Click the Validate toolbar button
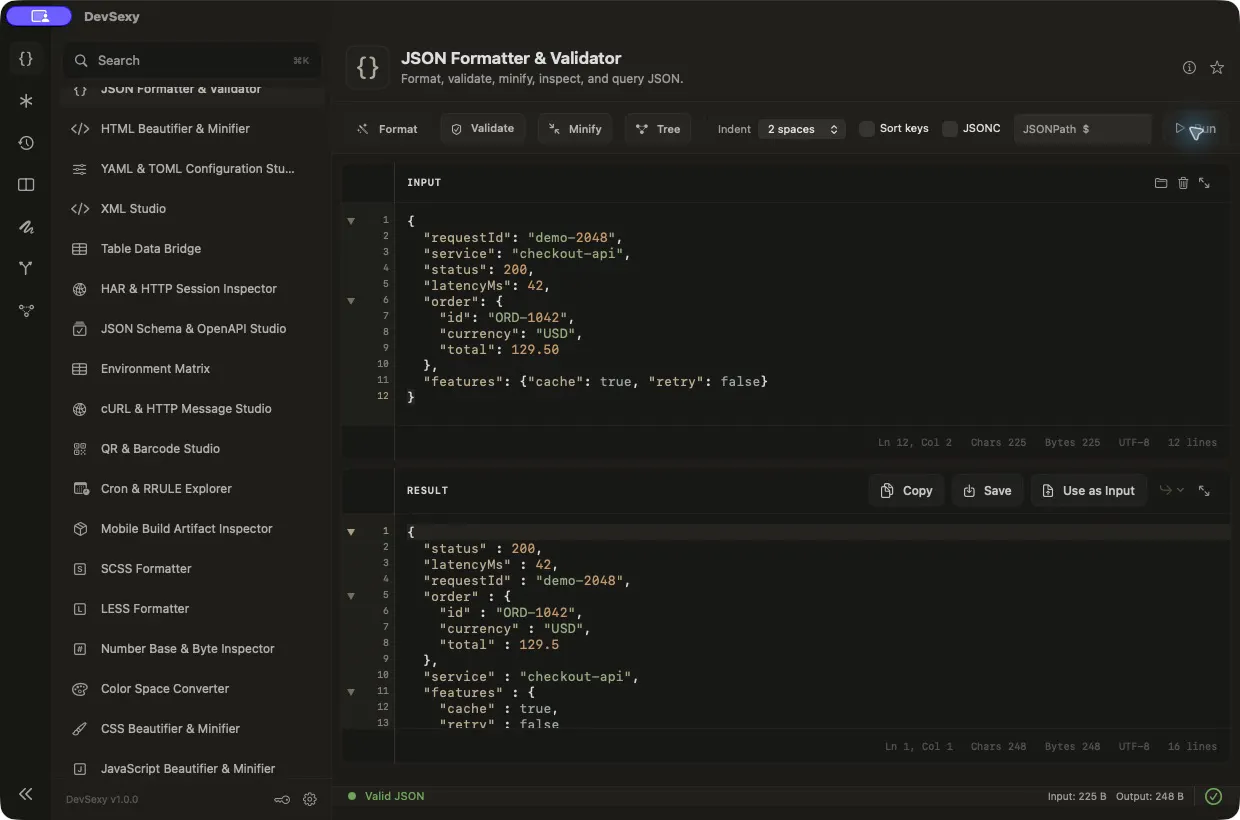The width and height of the screenshot is (1240, 820). point(483,129)
